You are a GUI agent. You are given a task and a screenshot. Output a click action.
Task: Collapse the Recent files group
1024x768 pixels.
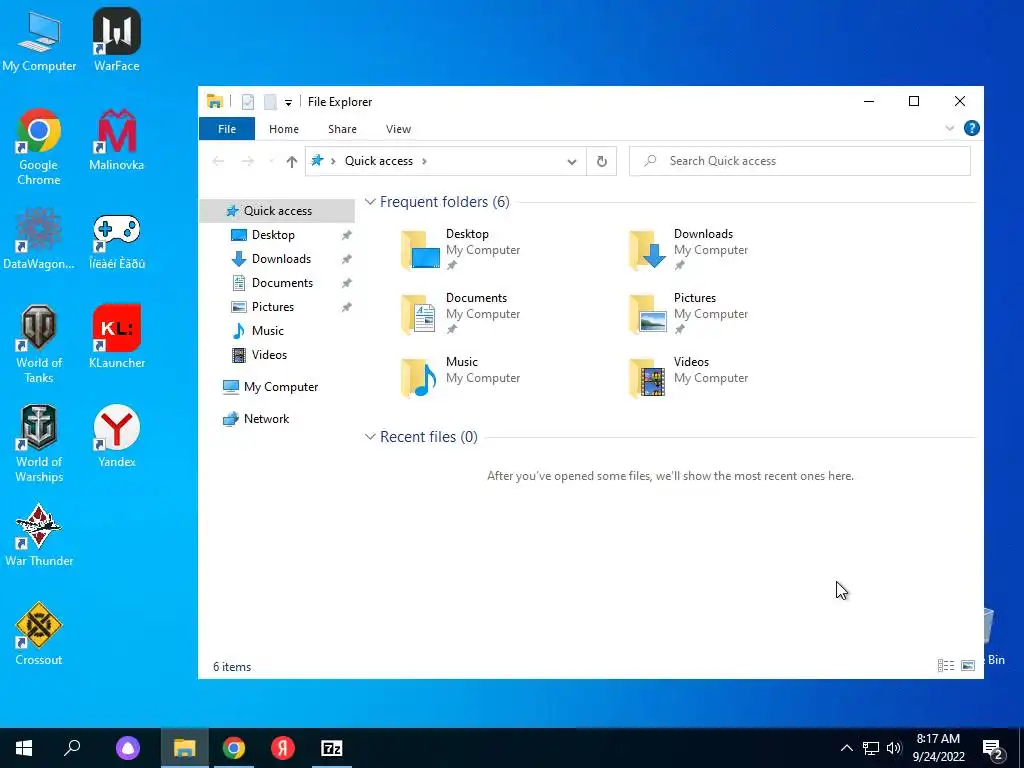click(370, 437)
